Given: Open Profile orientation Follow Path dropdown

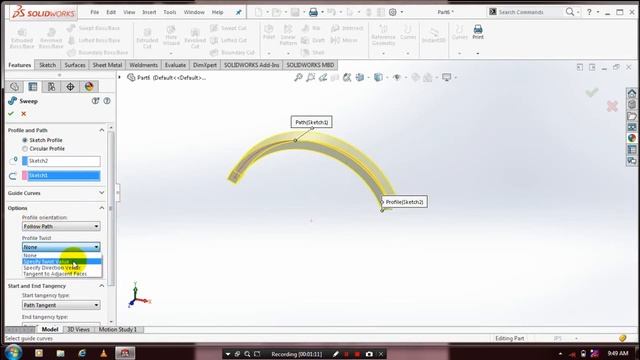Looking at the screenshot, I should 61,226.
